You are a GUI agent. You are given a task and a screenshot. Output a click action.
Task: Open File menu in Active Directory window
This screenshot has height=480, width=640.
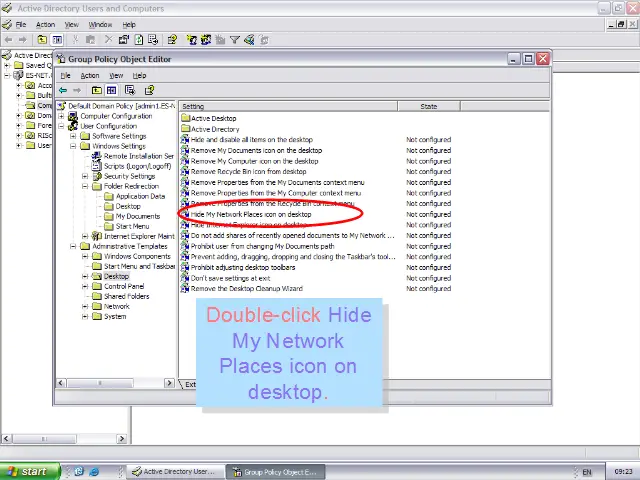pyautogui.click(x=21, y=25)
